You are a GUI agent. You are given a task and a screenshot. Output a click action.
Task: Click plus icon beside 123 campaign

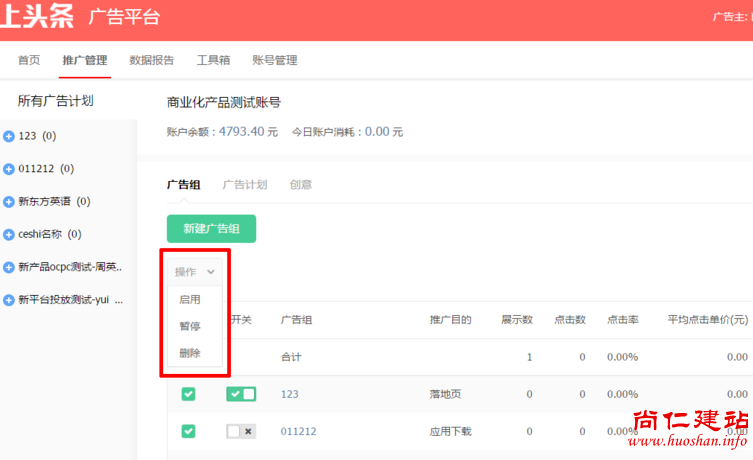9,136
